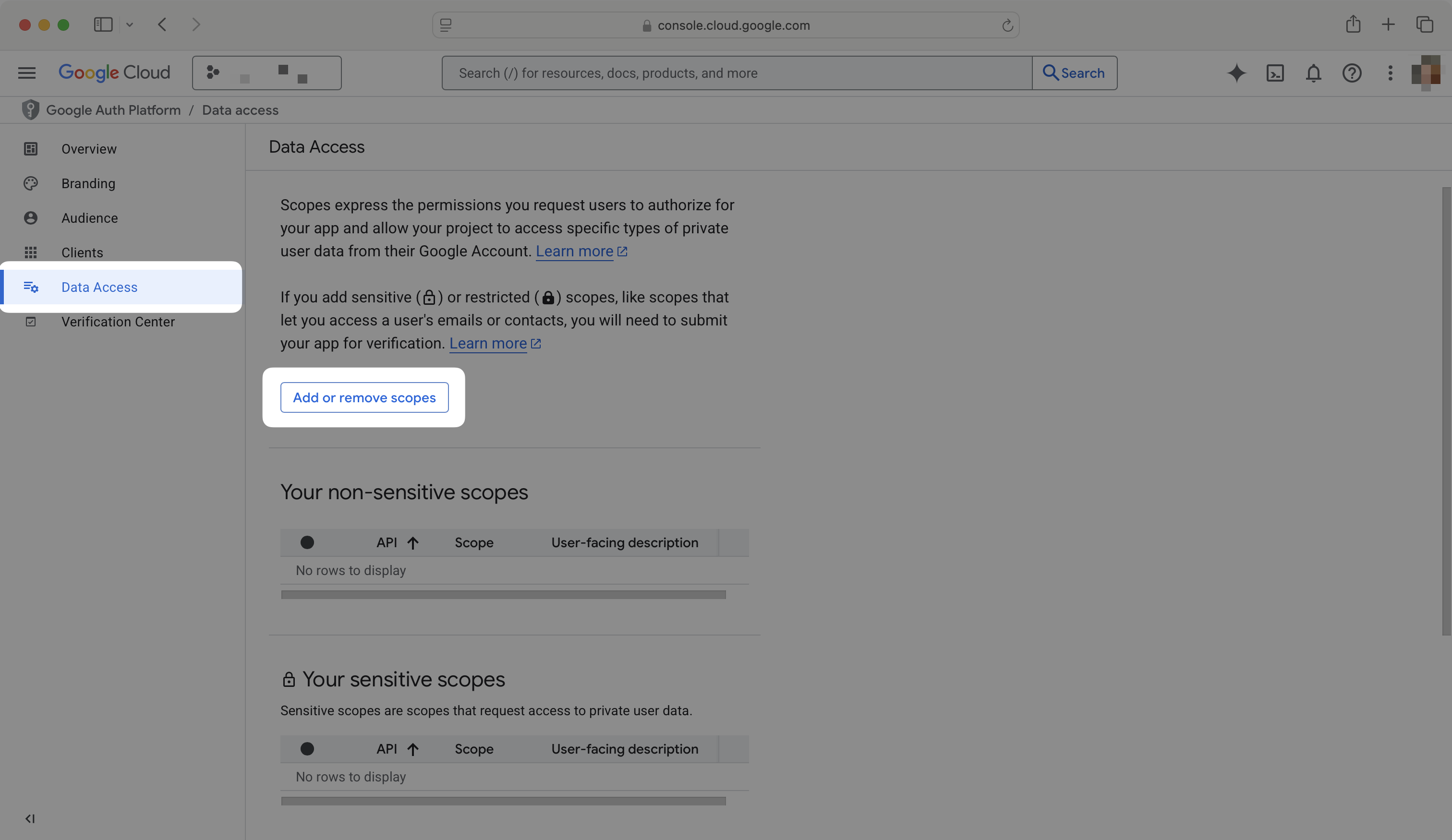
Task: Click the Google Cloud logo
Action: tap(114, 72)
